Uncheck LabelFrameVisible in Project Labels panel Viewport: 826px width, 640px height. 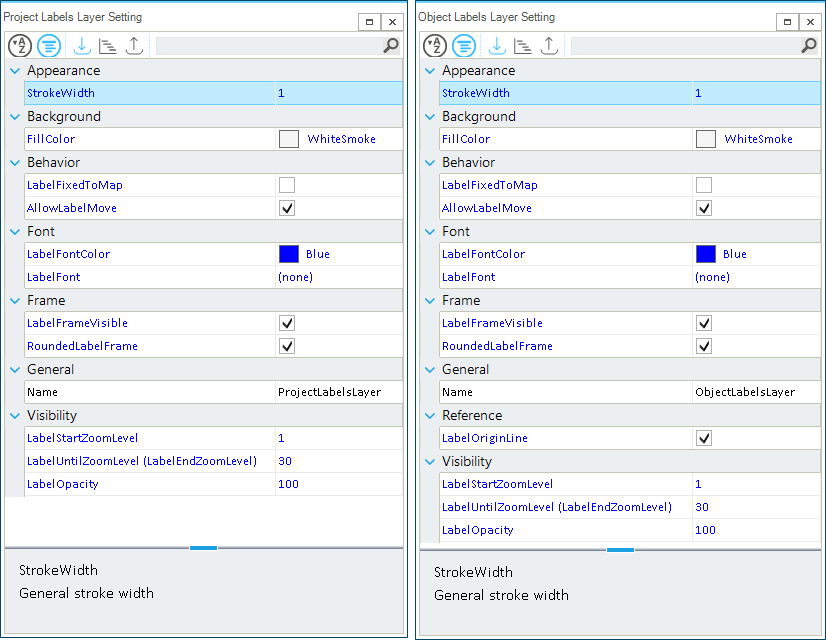coord(287,323)
